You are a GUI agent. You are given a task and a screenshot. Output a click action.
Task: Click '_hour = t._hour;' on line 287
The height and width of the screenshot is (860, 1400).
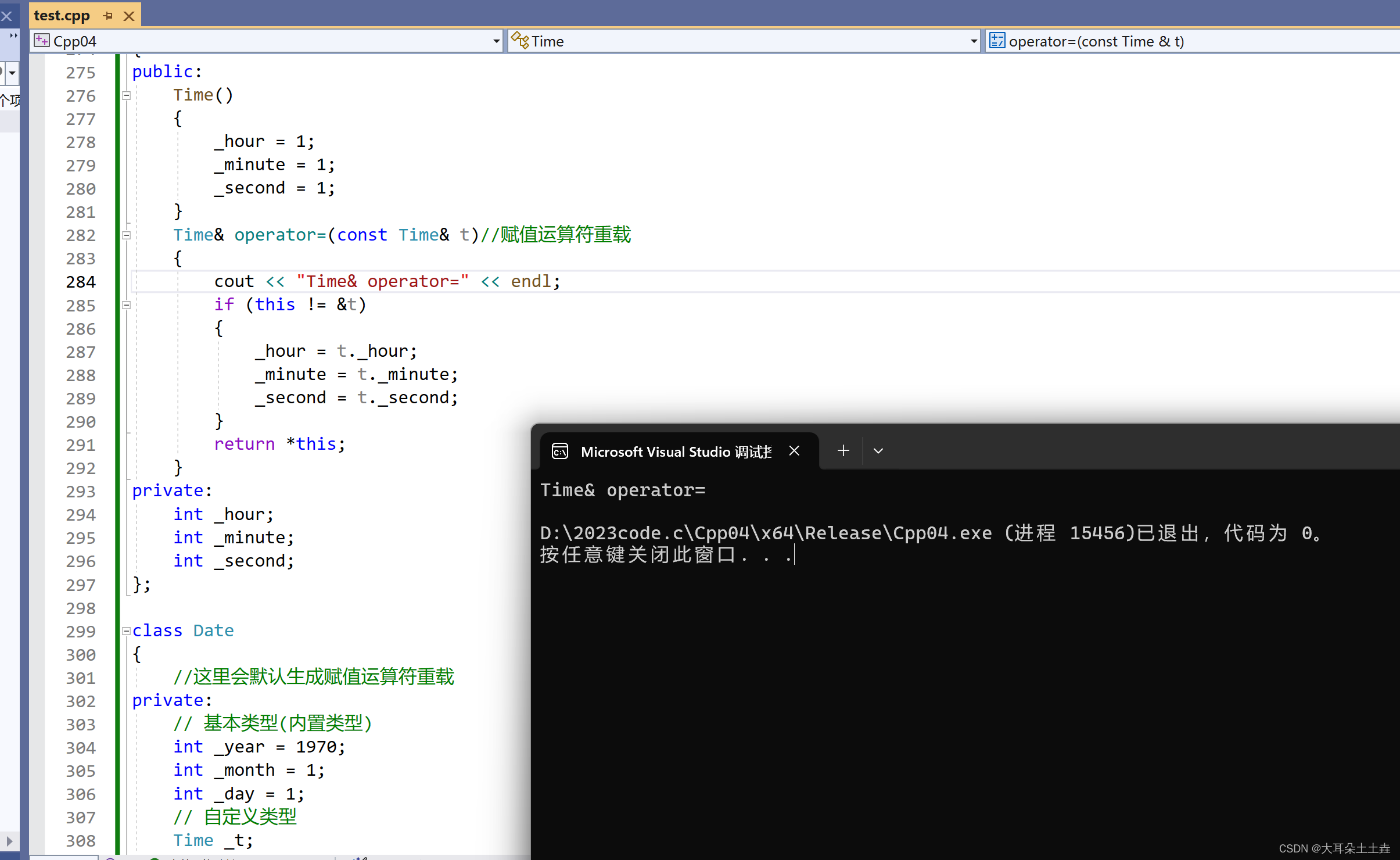click(x=336, y=351)
